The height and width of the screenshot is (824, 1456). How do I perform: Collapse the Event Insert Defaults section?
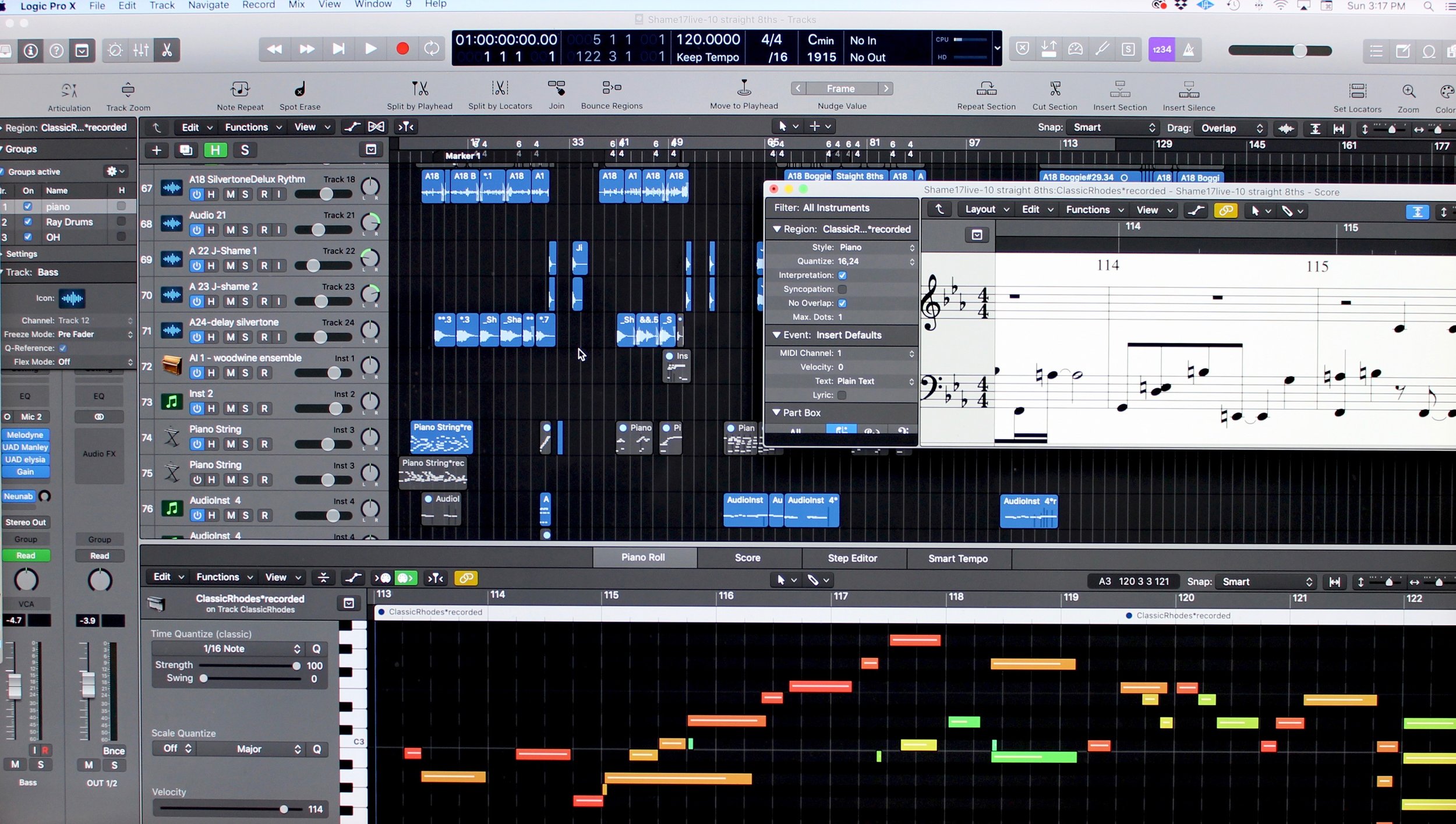776,335
